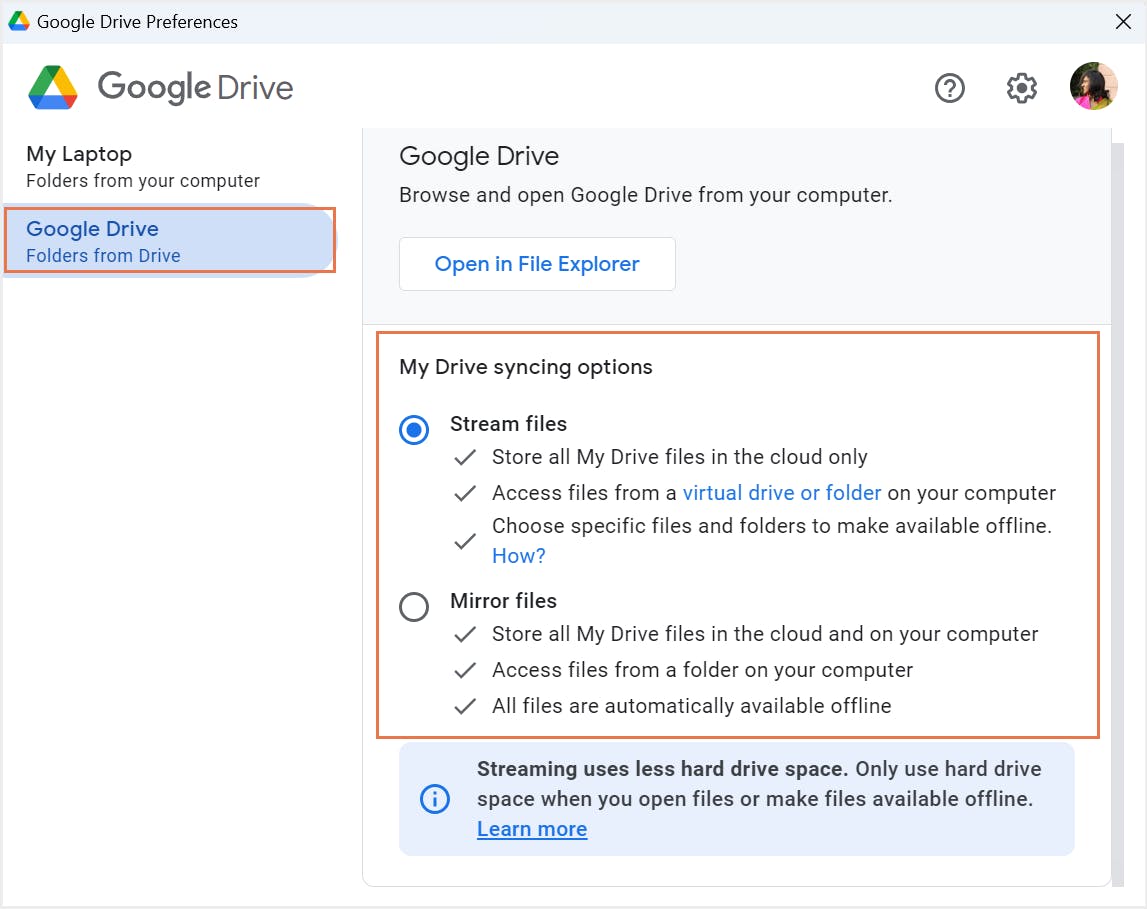The width and height of the screenshot is (1147, 909).
Task: Click text All files are automatically available offline
Action: tap(691, 706)
